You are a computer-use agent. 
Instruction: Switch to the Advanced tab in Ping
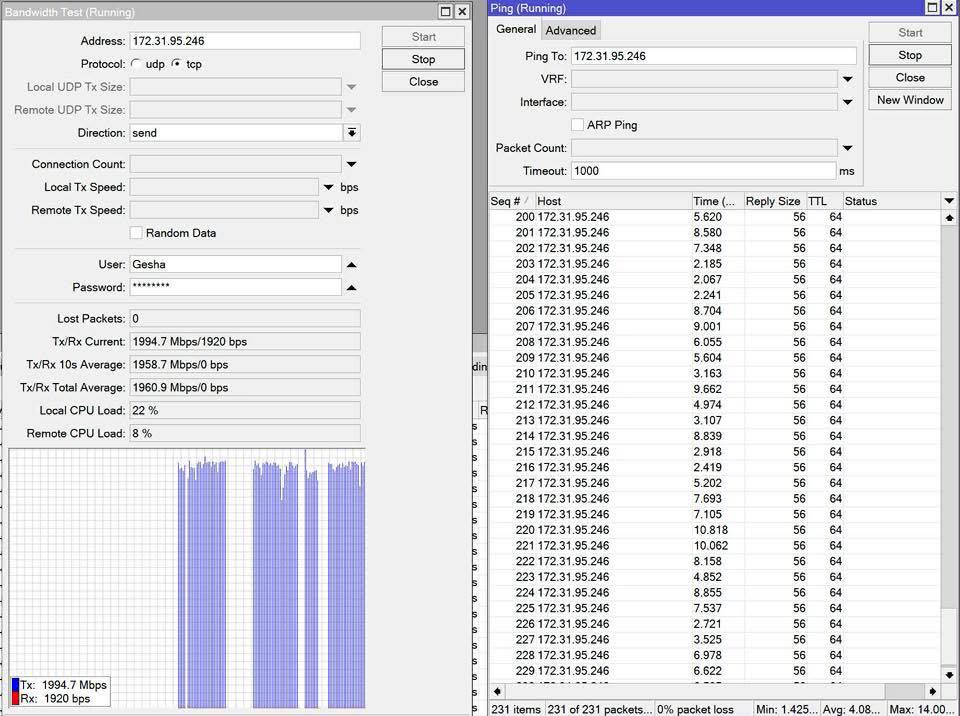point(571,30)
